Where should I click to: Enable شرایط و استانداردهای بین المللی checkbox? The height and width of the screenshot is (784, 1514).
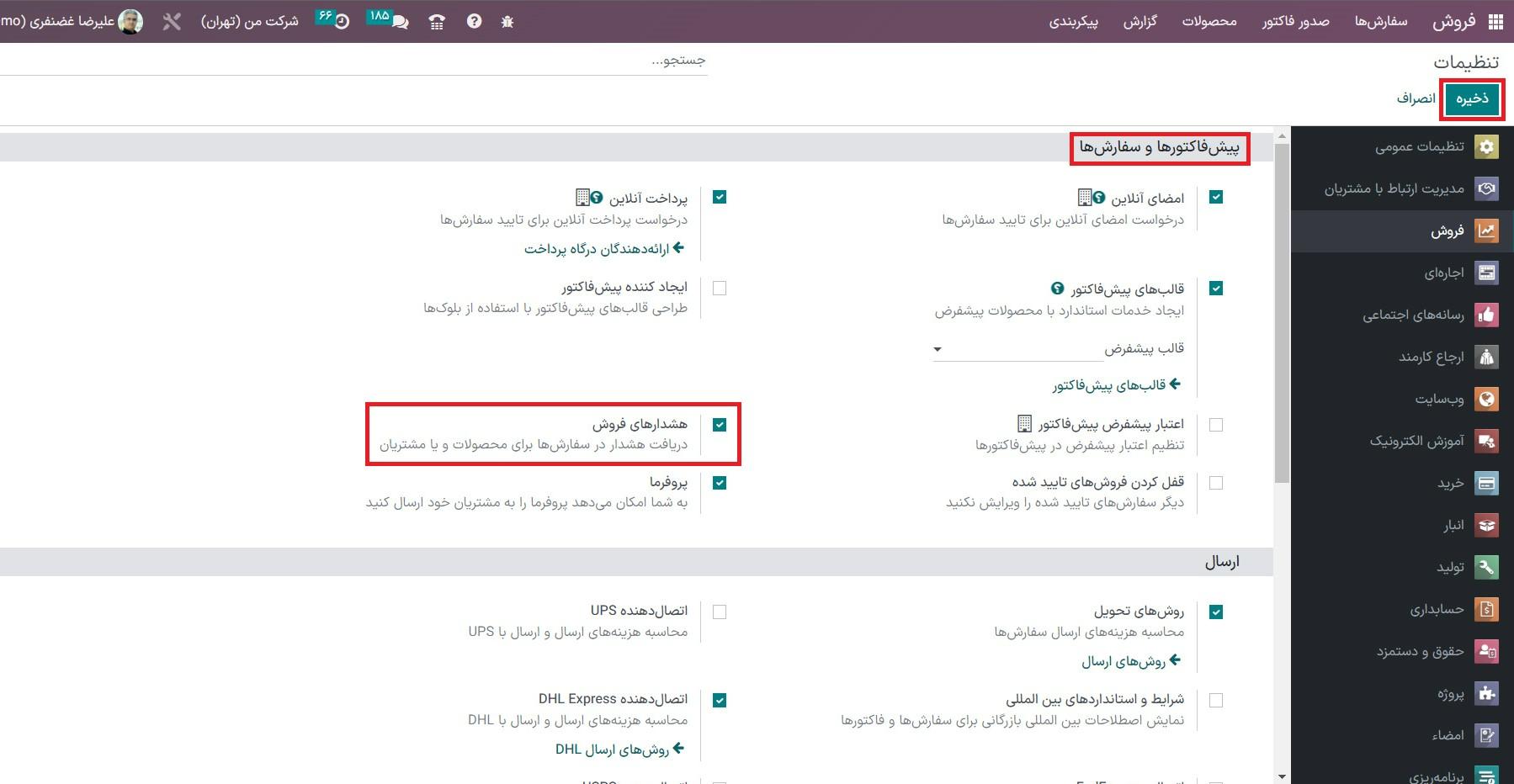pos(1216,700)
